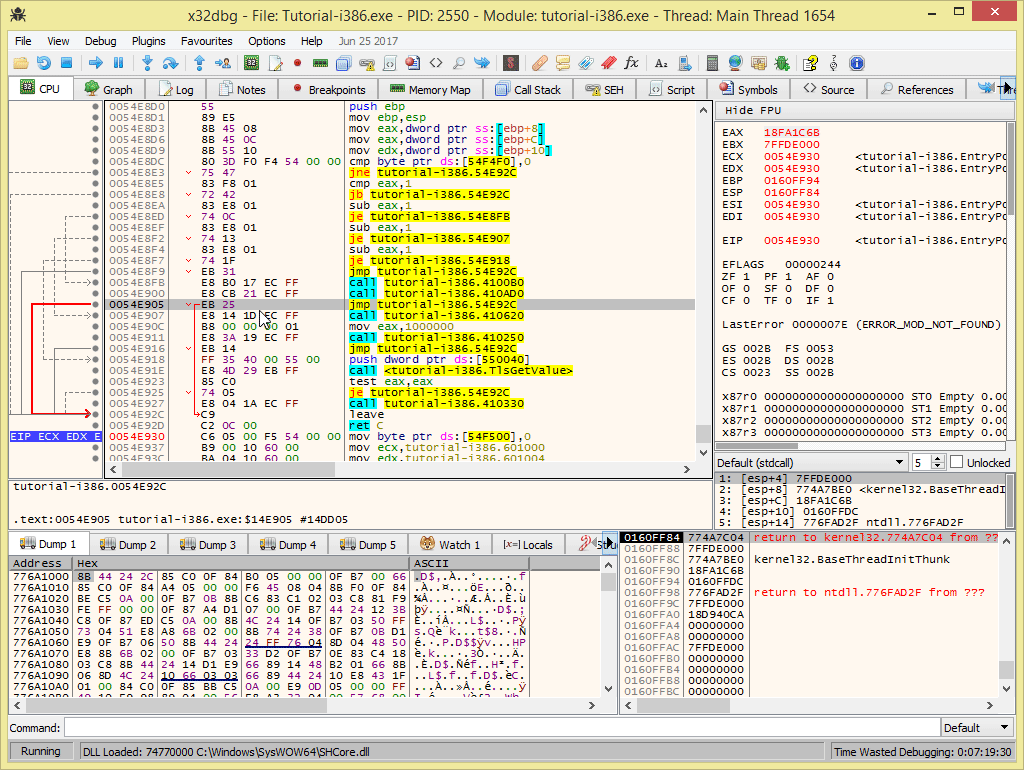Image resolution: width=1024 pixels, height=770 pixels.
Task: Open the Debug menu
Action: pyautogui.click(x=100, y=41)
